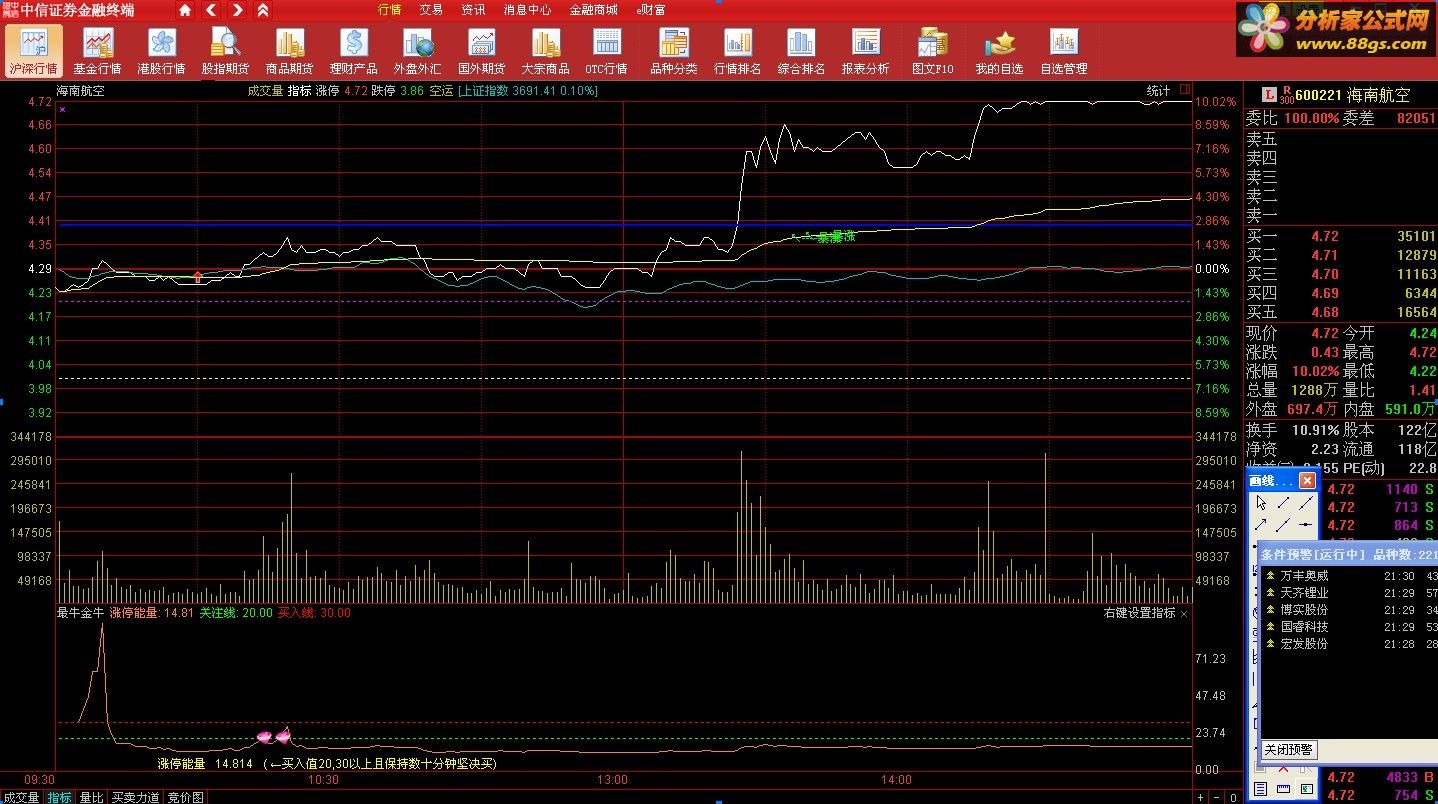
Task: Open 自选管理 watchlist management
Action: coord(1063,52)
